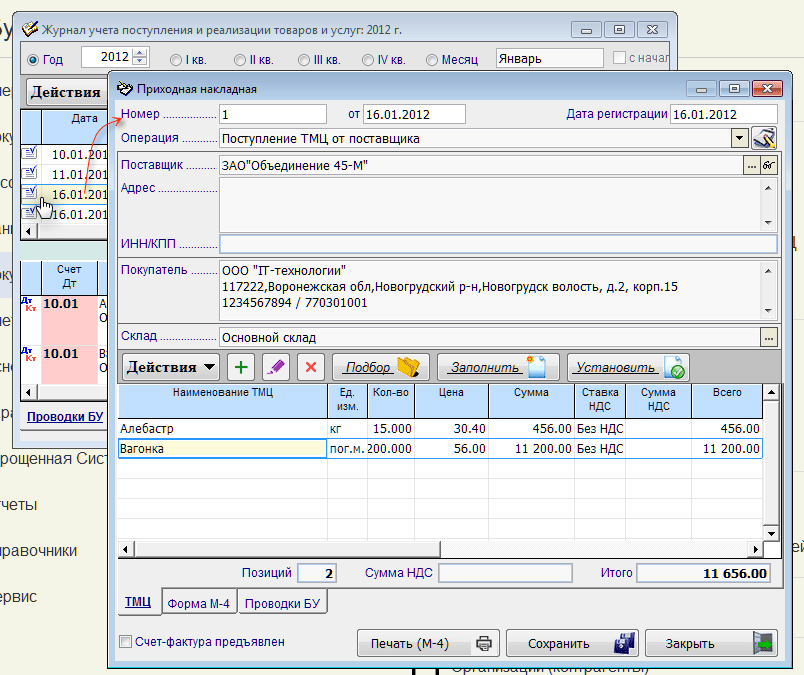Click the Установить button
The width and height of the screenshot is (804, 675).
628,367
